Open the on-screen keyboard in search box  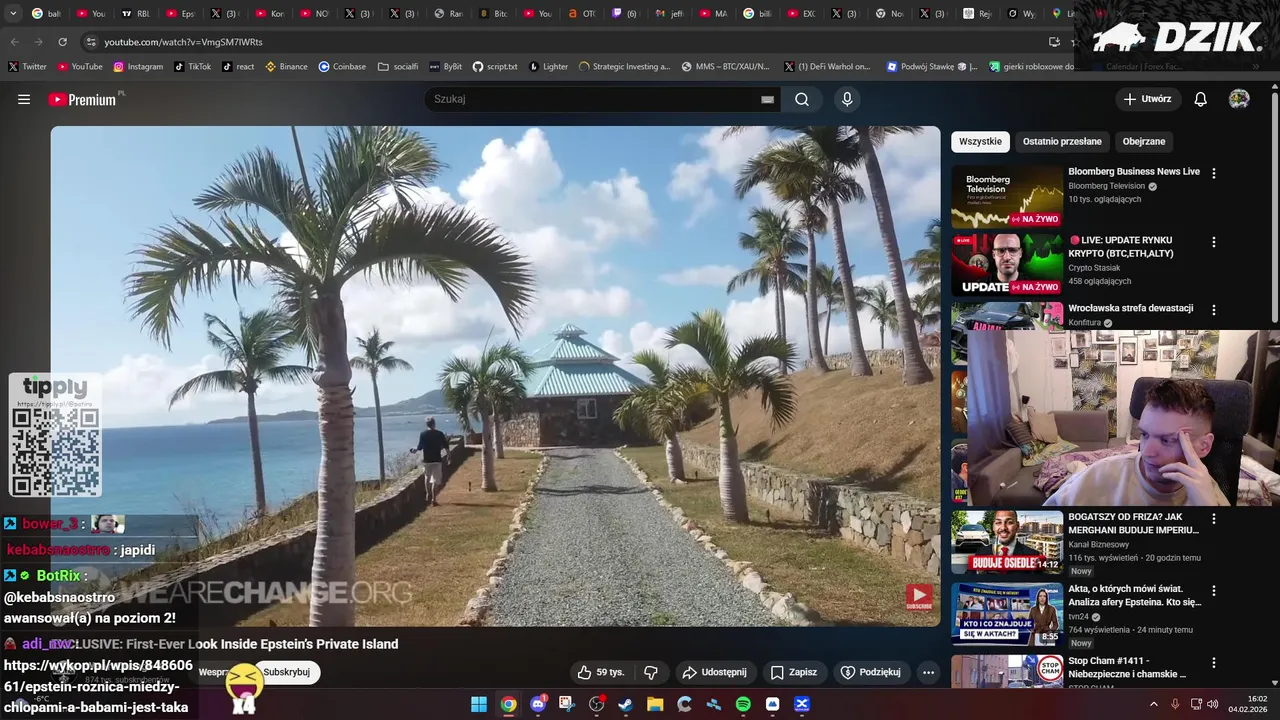pyautogui.click(x=767, y=99)
